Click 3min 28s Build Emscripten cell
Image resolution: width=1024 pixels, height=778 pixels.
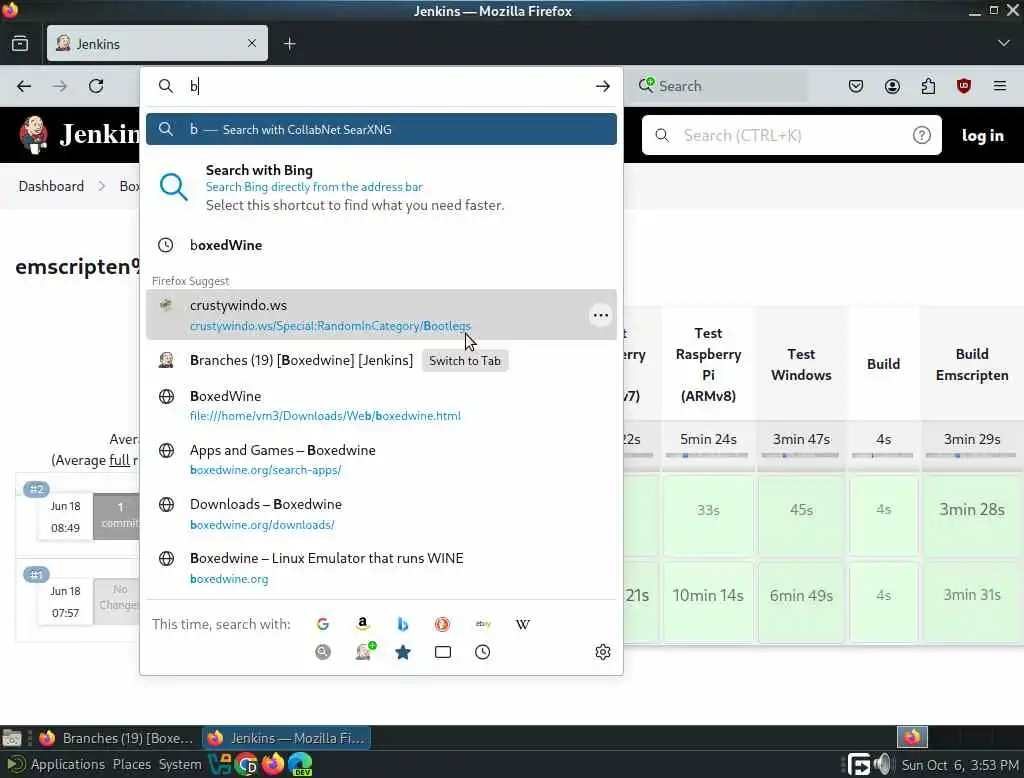click(972, 510)
